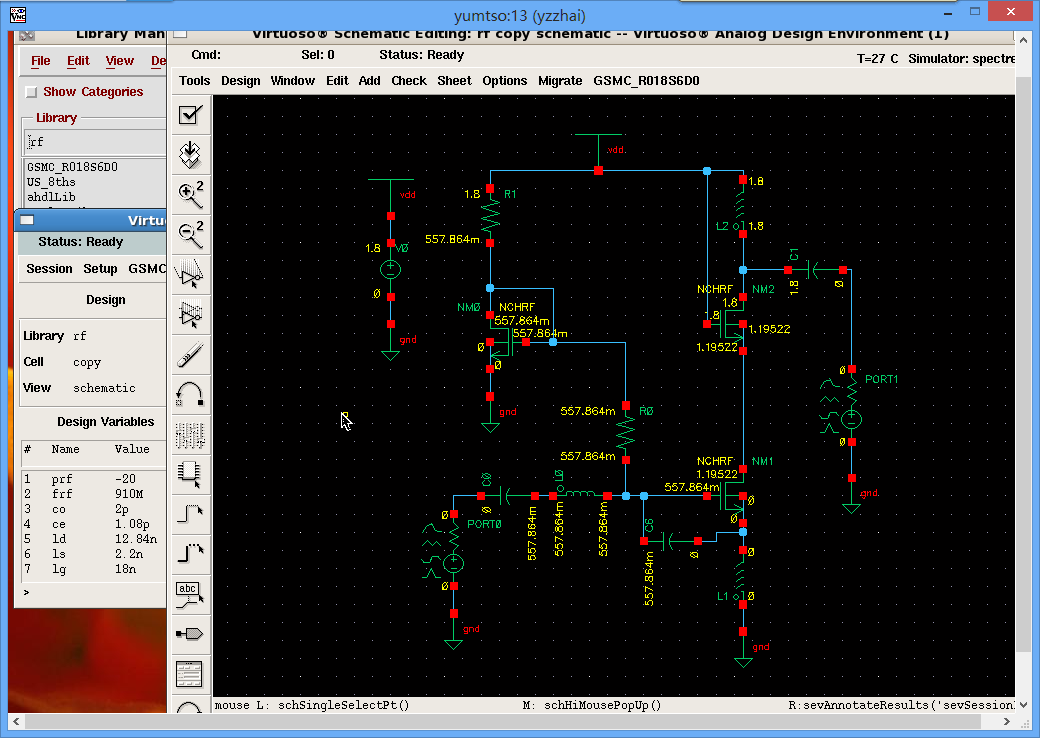
Task: Select the ce design variable with value 1.08p
Action: pos(93,524)
